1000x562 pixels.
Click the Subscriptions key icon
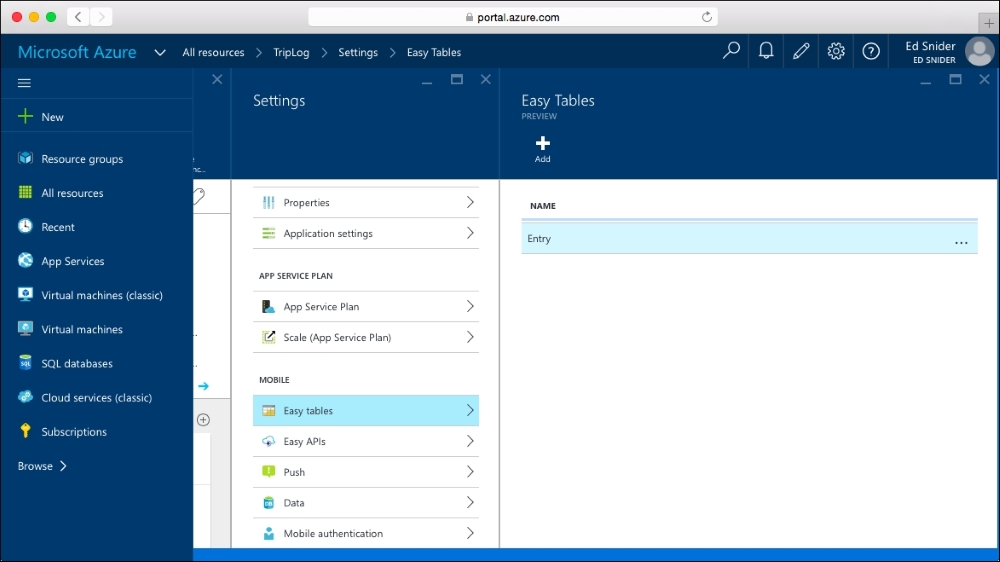[x=26, y=431]
